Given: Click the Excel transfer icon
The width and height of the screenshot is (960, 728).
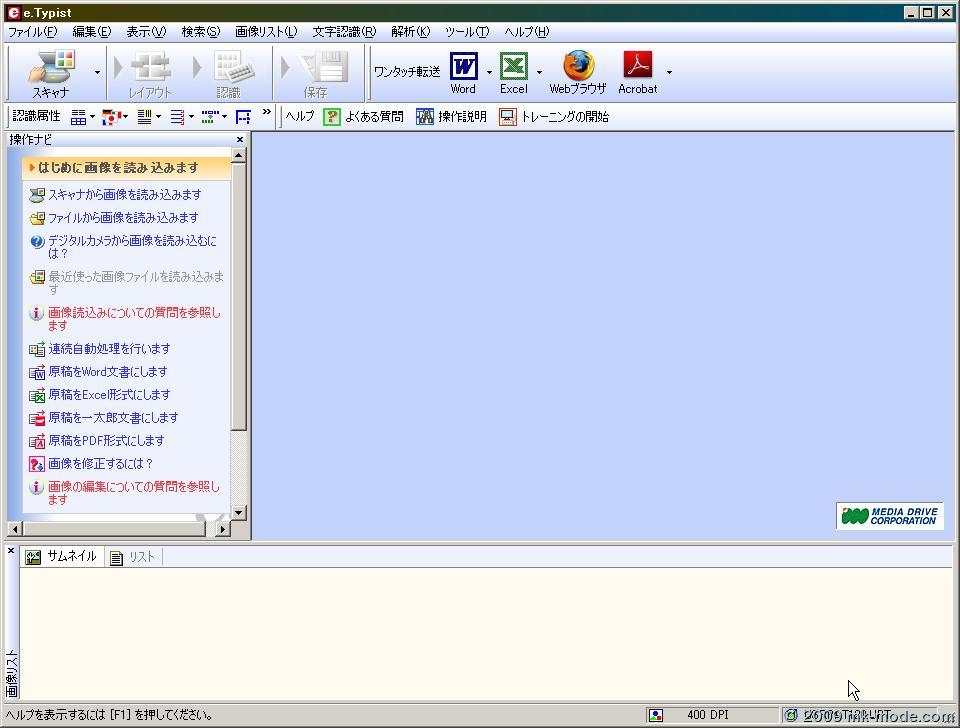Looking at the screenshot, I should 513,68.
